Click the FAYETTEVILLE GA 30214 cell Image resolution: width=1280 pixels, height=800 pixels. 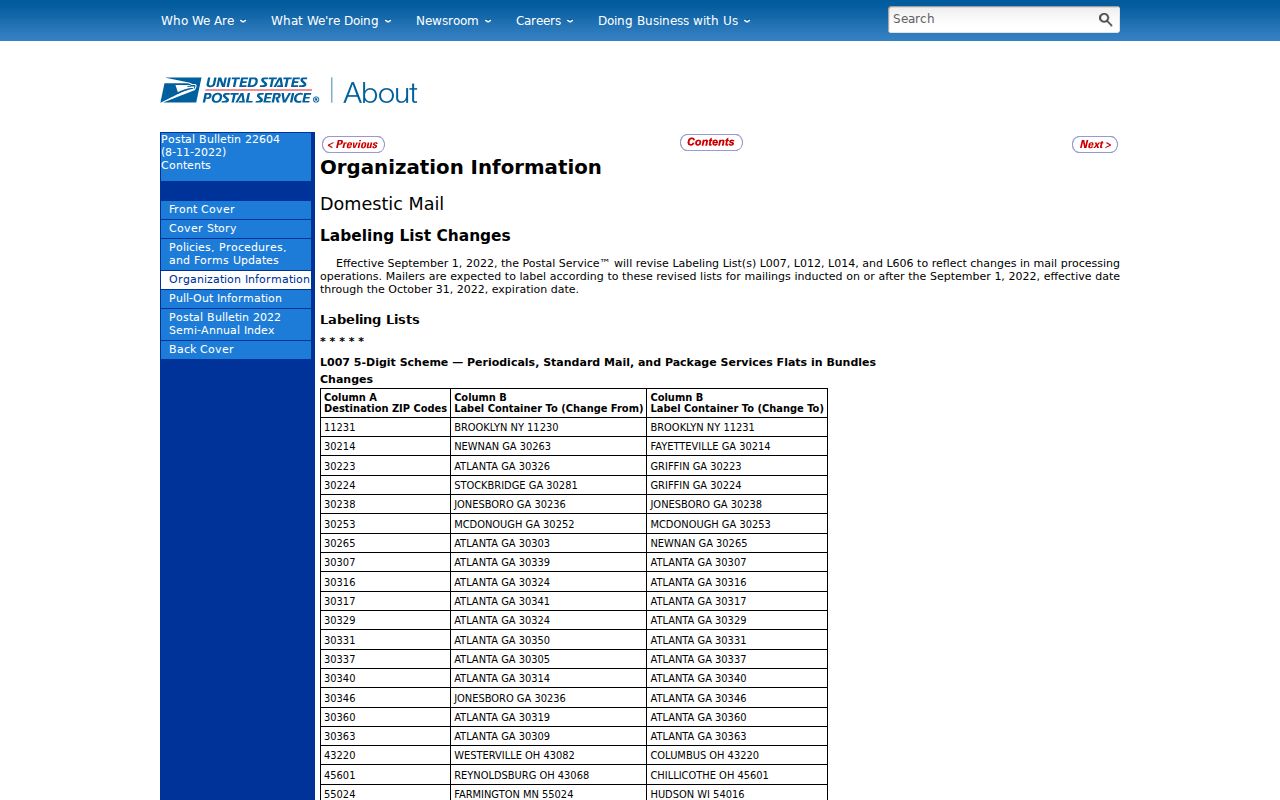point(737,447)
